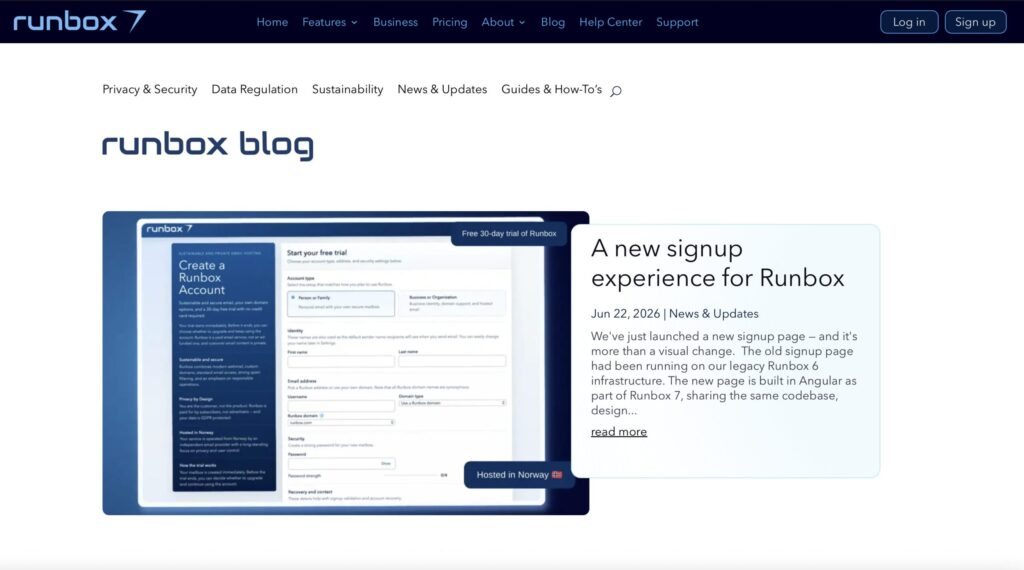
Task: Open the blog search magnifier icon
Action: click(616, 91)
